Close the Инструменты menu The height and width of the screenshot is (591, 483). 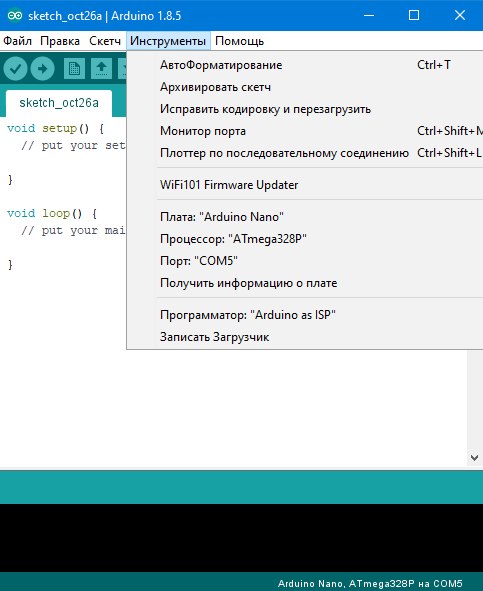168,41
